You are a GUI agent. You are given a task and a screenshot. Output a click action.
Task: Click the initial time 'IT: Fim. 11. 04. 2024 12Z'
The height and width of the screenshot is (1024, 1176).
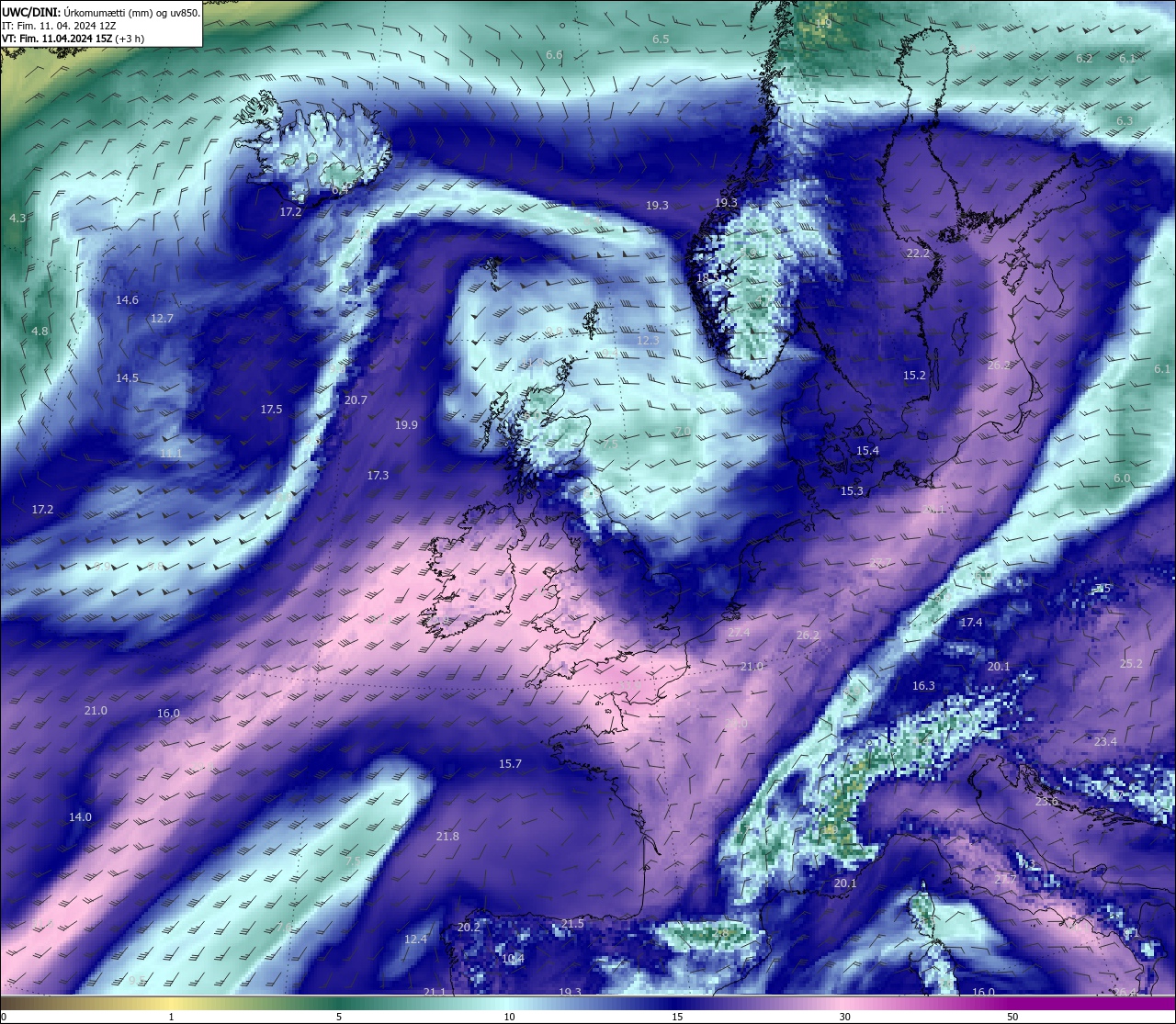click(59, 26)
